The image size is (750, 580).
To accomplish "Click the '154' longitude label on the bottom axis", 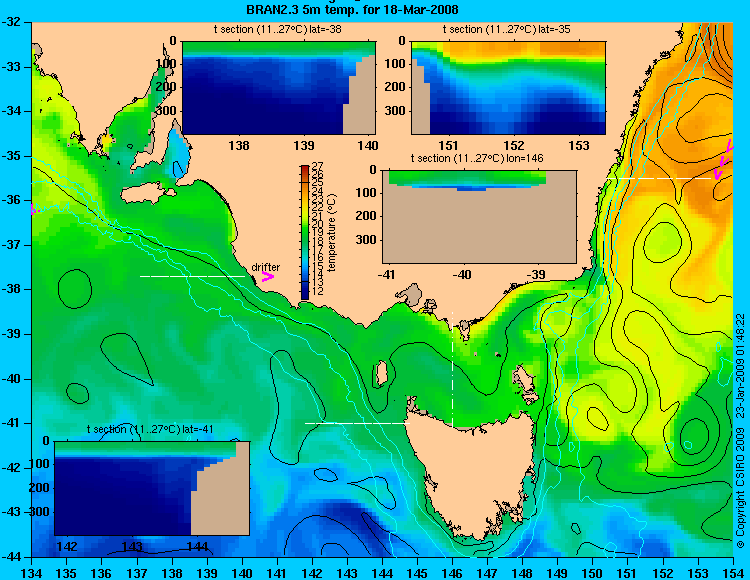I will [733, 573].
